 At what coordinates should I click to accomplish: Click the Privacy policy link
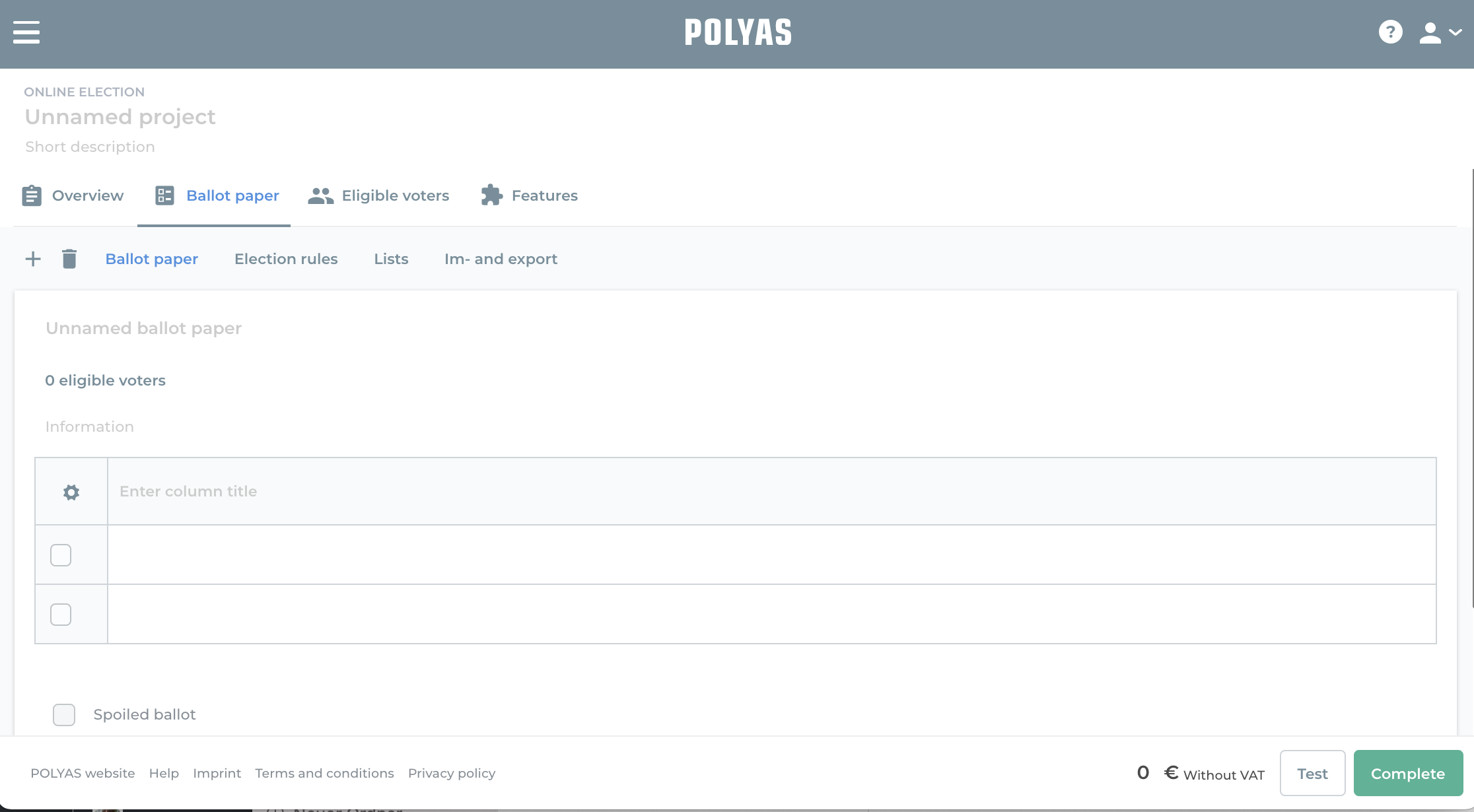[451, 772]
